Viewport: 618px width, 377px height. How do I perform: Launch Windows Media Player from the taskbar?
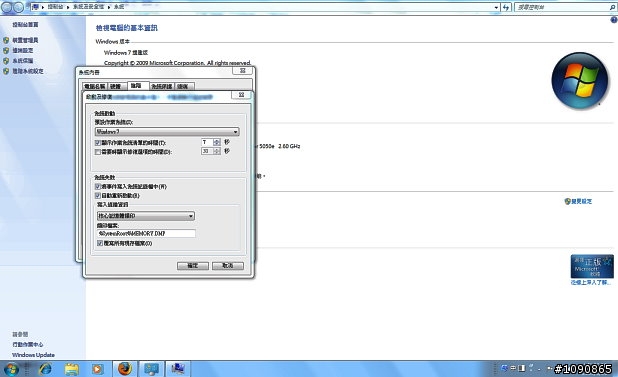[x=97, y=369]
